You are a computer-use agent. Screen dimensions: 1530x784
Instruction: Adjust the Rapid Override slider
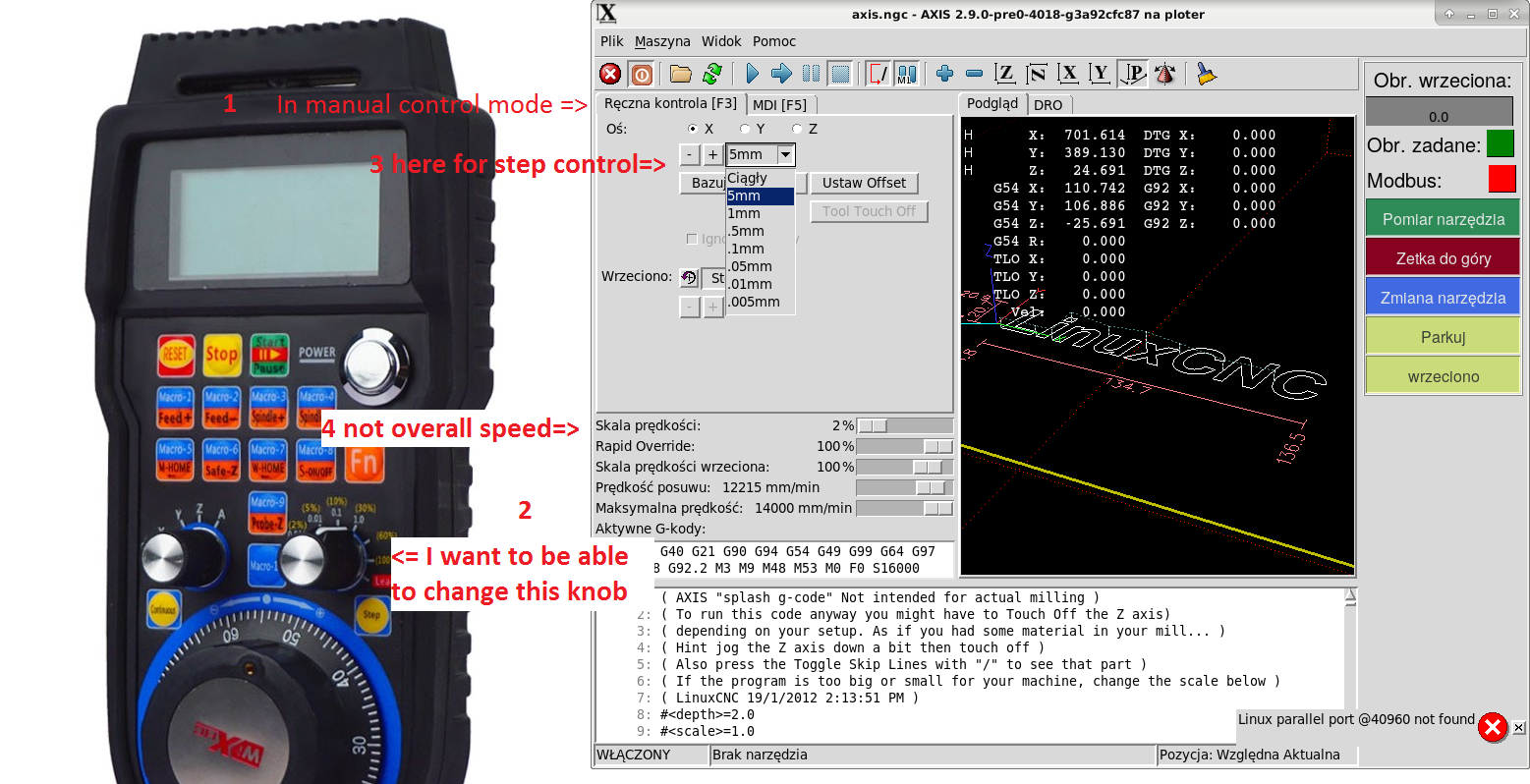tap(905, 446)
